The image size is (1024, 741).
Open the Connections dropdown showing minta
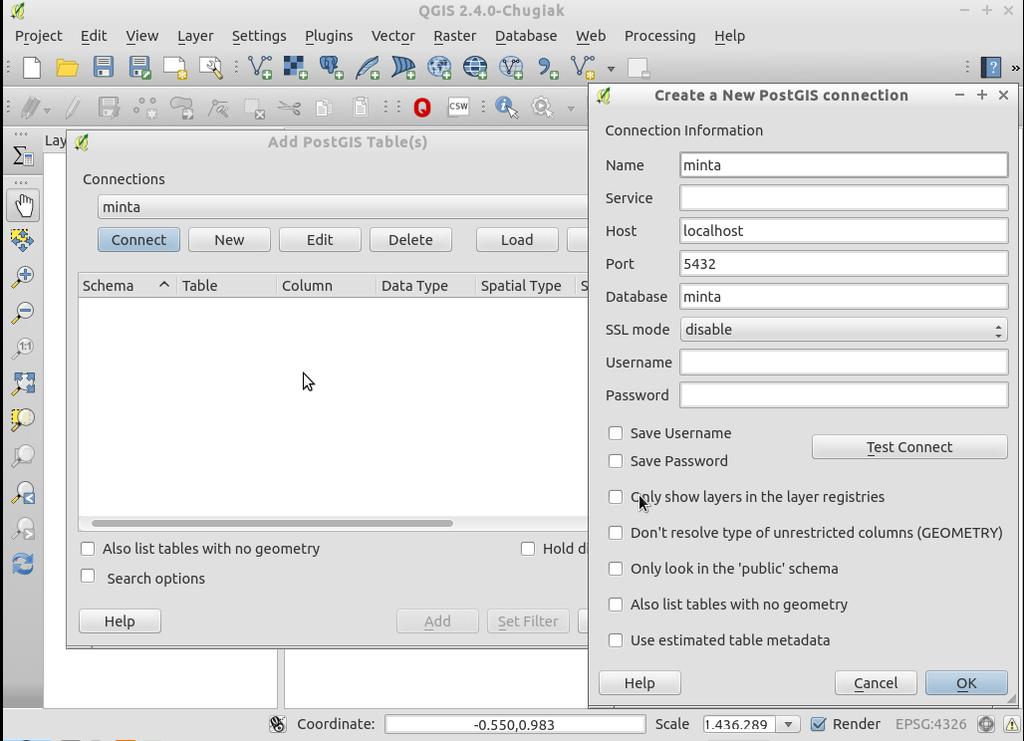coord(343,207)
